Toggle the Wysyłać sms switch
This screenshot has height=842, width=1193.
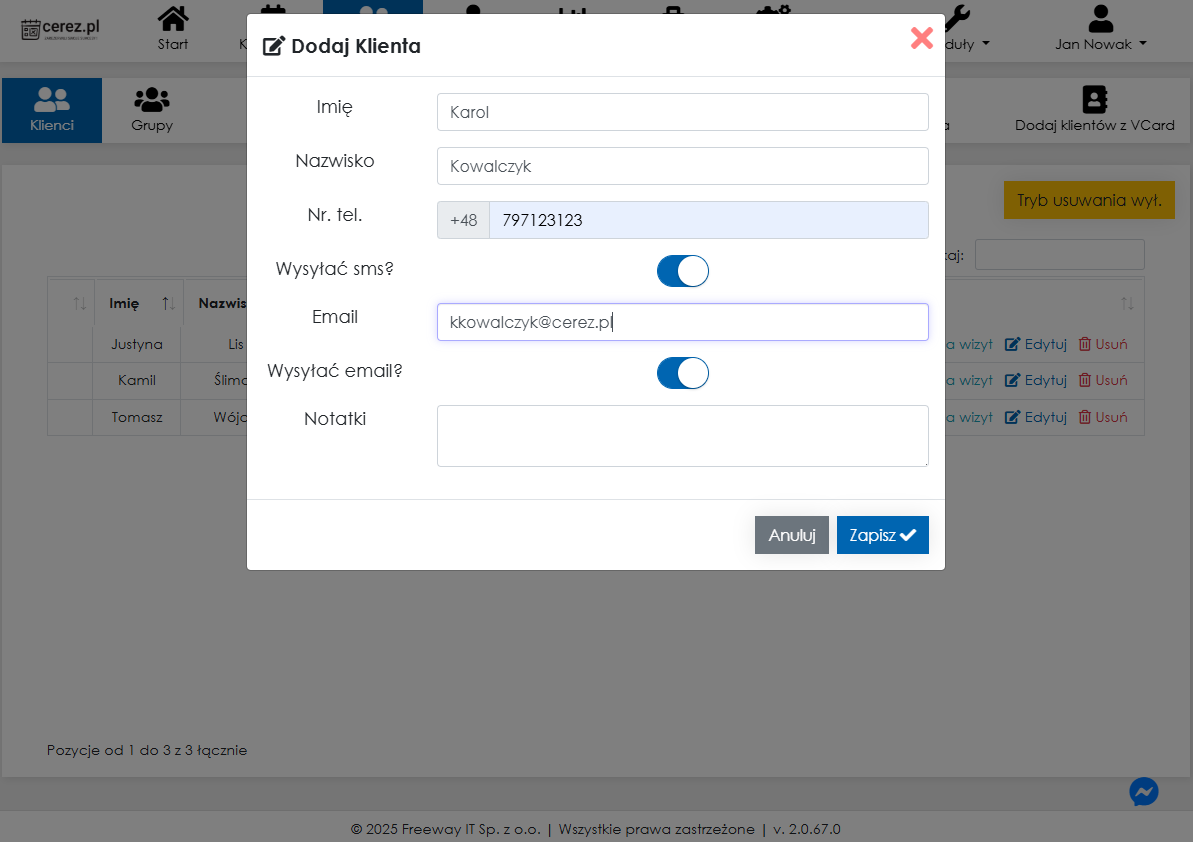coord(683,271)
